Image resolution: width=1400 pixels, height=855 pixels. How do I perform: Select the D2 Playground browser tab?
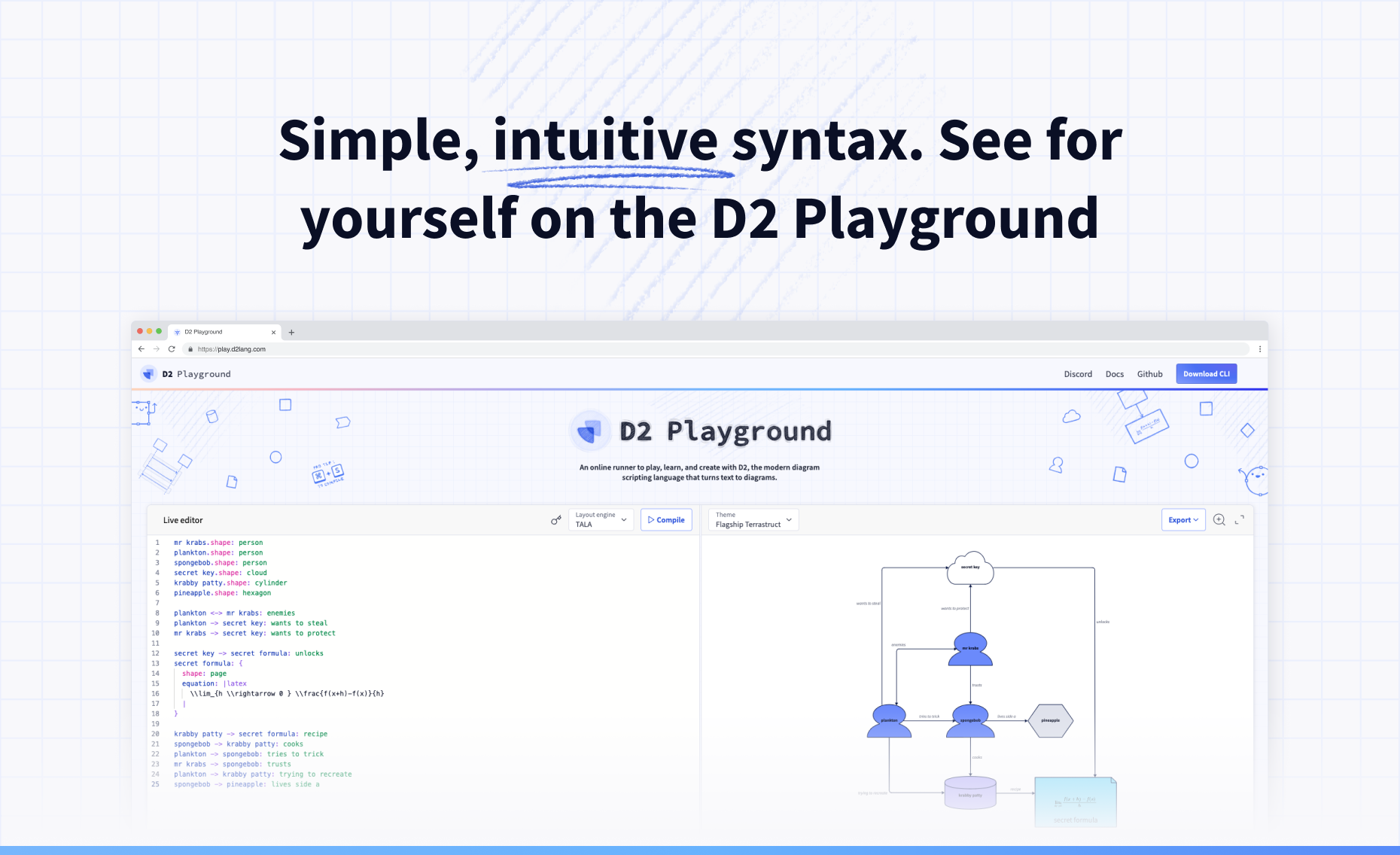[224, 332]
